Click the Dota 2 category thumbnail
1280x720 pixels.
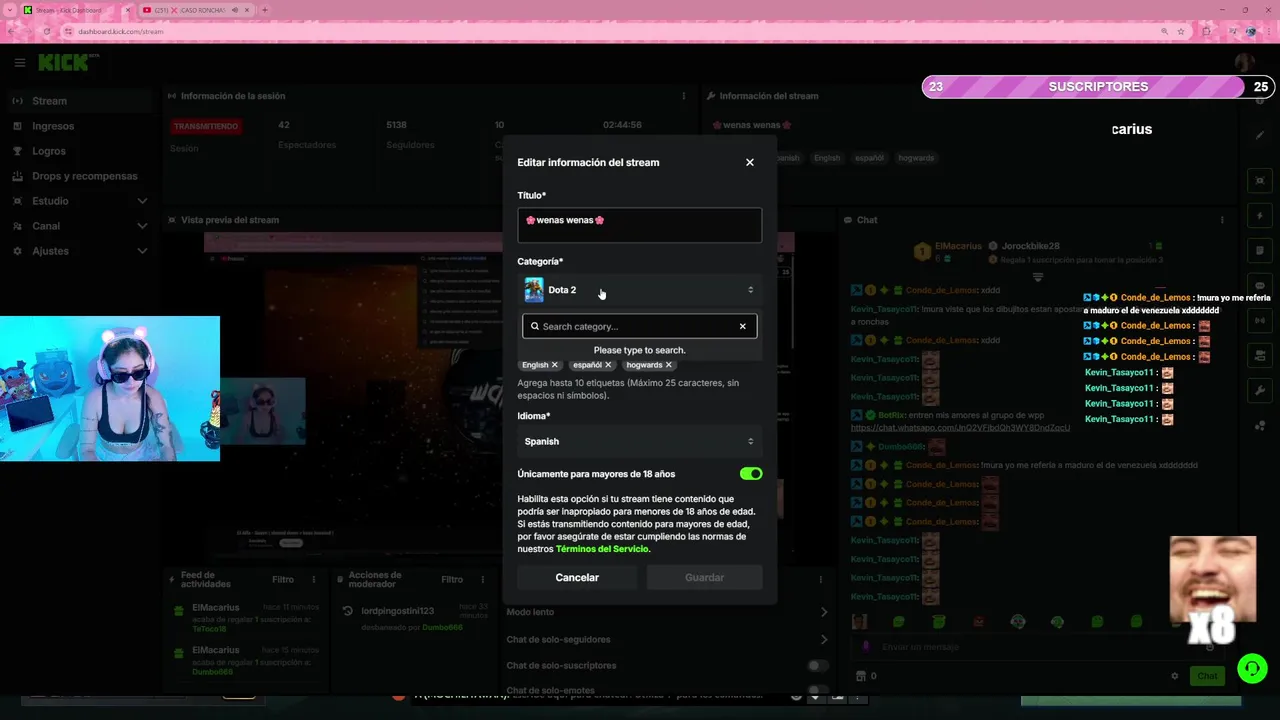(x=534, y=290)
